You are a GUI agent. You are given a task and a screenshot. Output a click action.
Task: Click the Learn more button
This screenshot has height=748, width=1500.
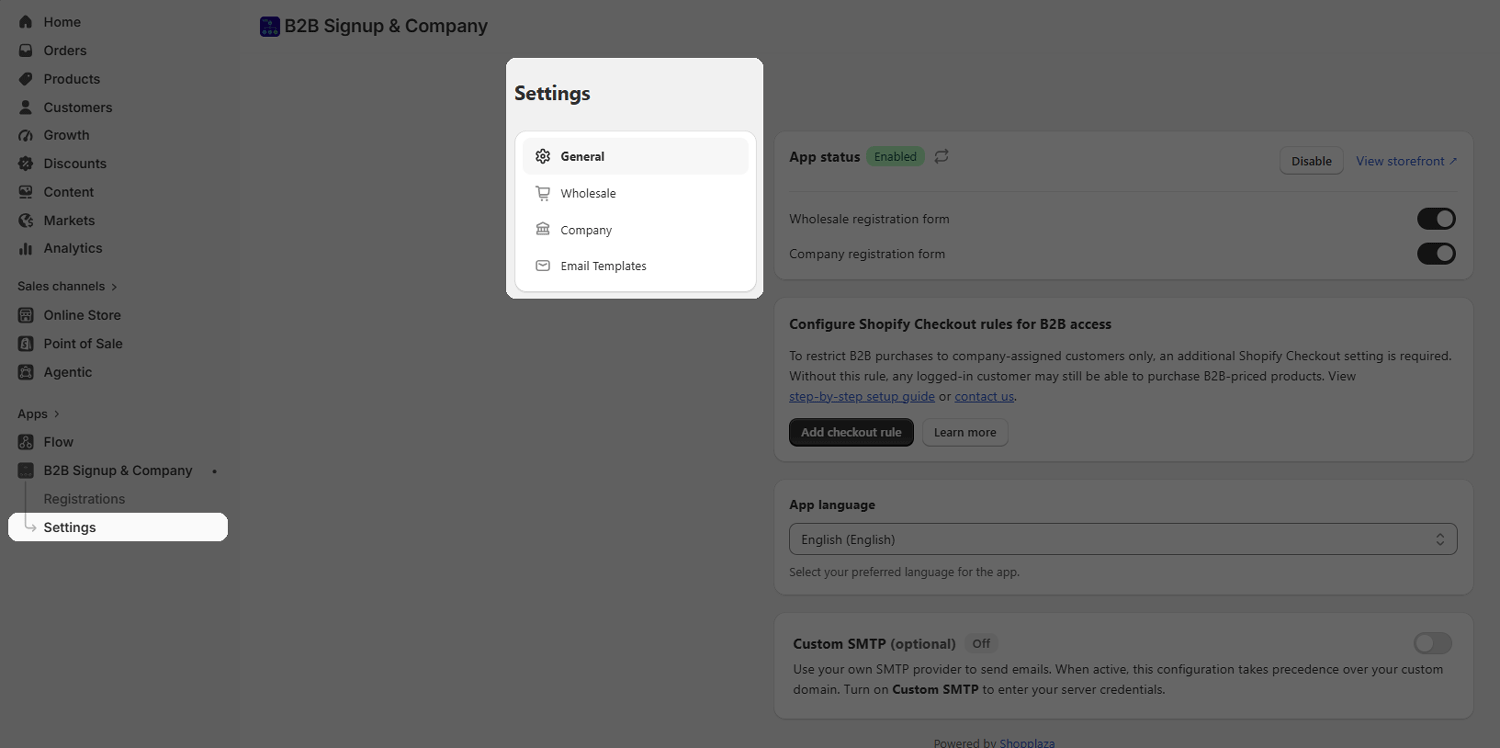point(965,432)
